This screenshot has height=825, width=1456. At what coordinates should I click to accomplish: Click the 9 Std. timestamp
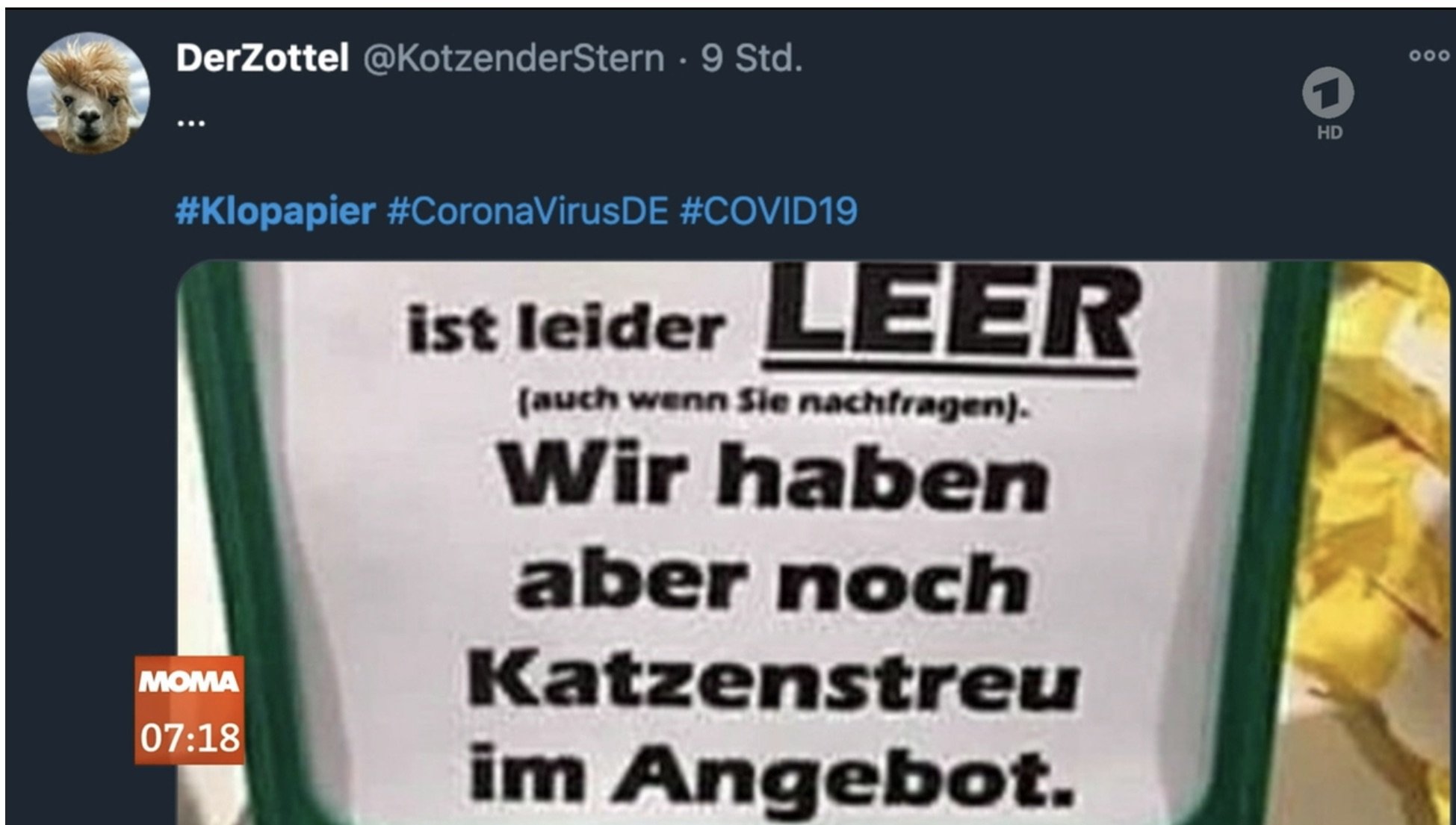pos(752,57)
